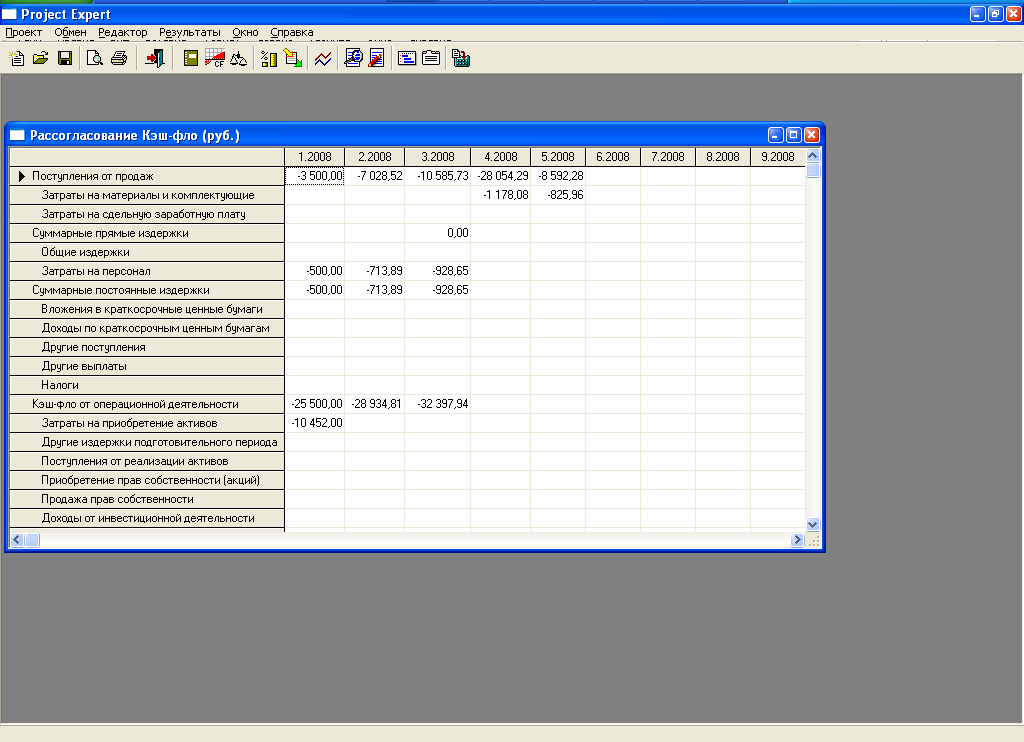Click the 1.2008 column header
1024x742 pixels.
click(315, 157)
